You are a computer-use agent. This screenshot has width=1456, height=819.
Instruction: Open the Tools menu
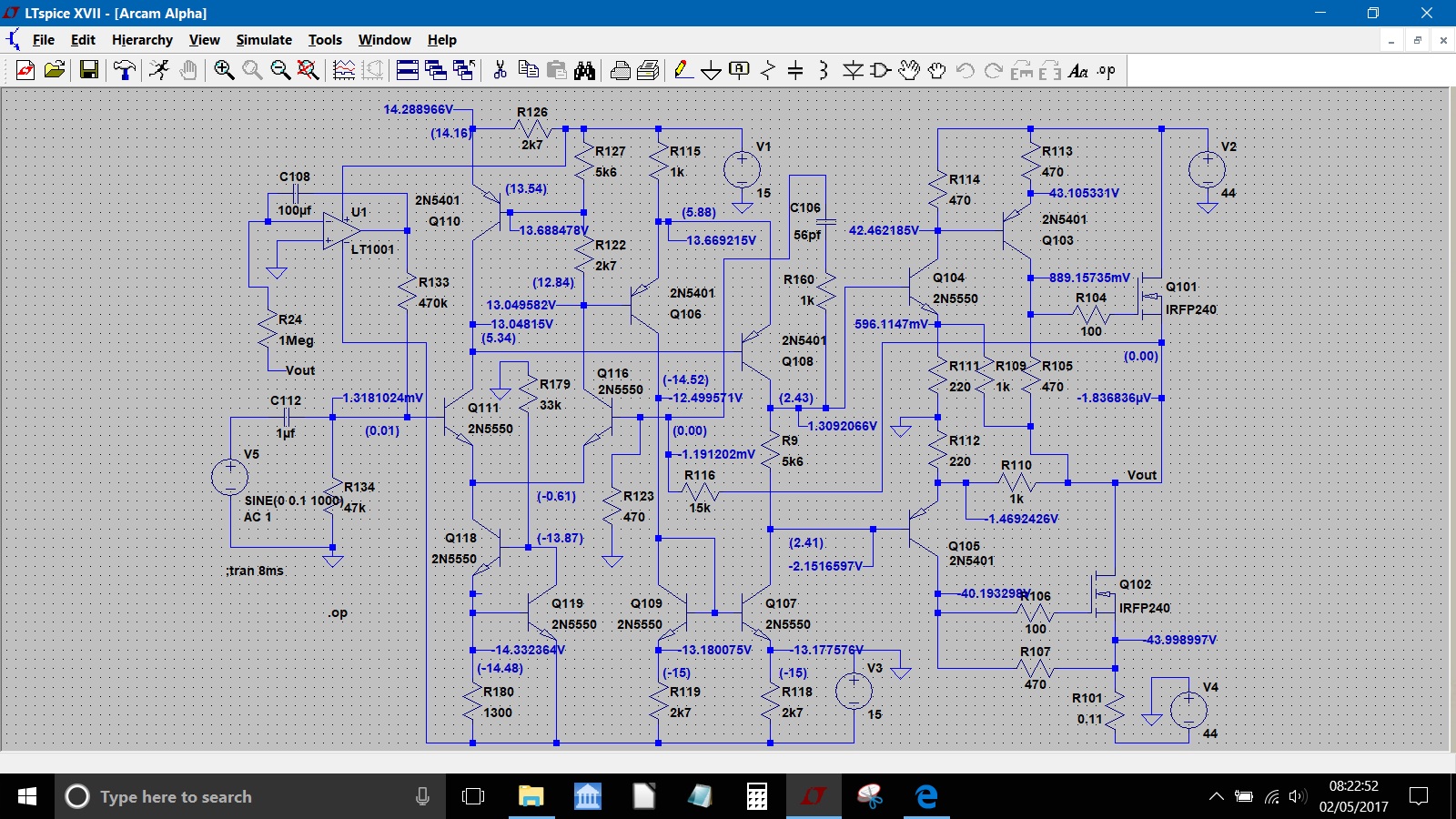(325, 40)
